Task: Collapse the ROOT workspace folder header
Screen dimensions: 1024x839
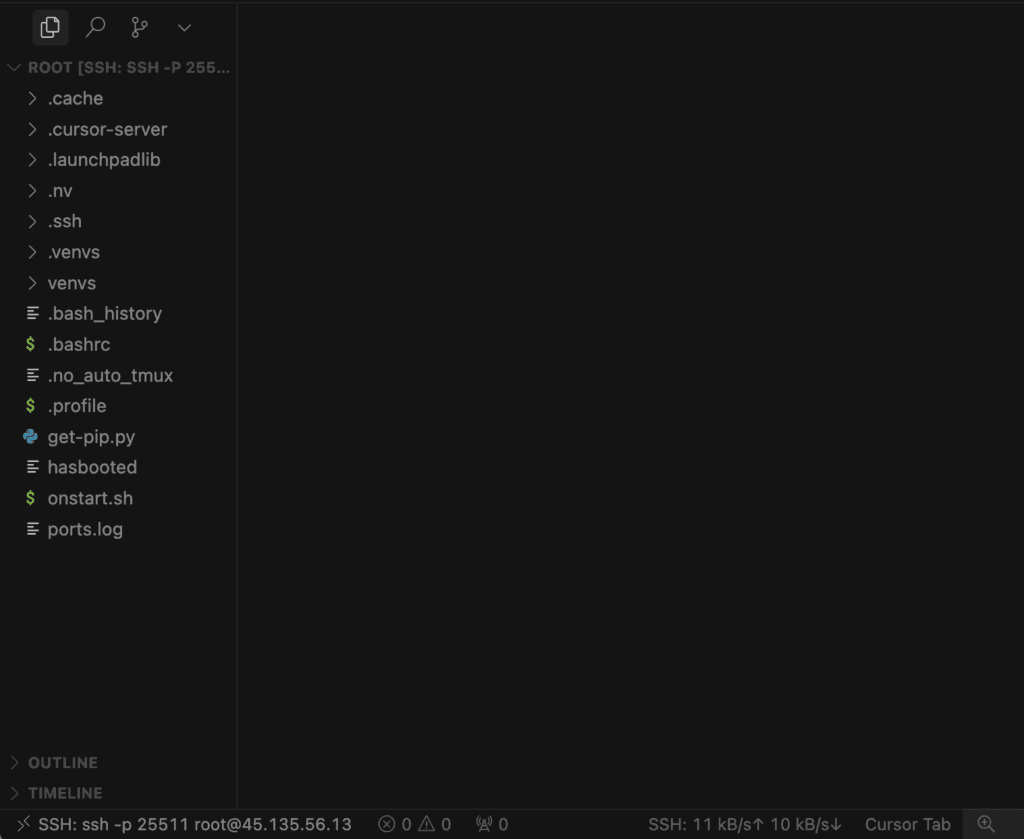Action: pyautogui.click(x=120, y=68)
